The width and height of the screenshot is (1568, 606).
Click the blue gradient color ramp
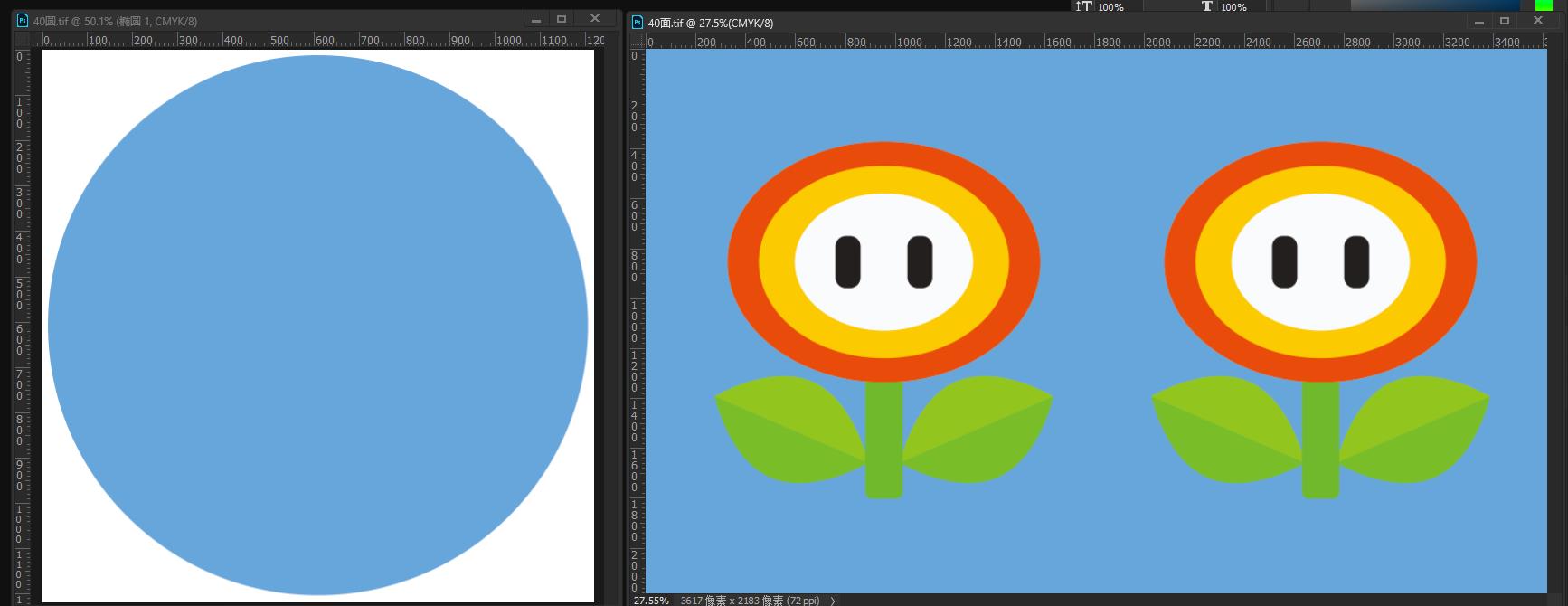point(1433,5)
